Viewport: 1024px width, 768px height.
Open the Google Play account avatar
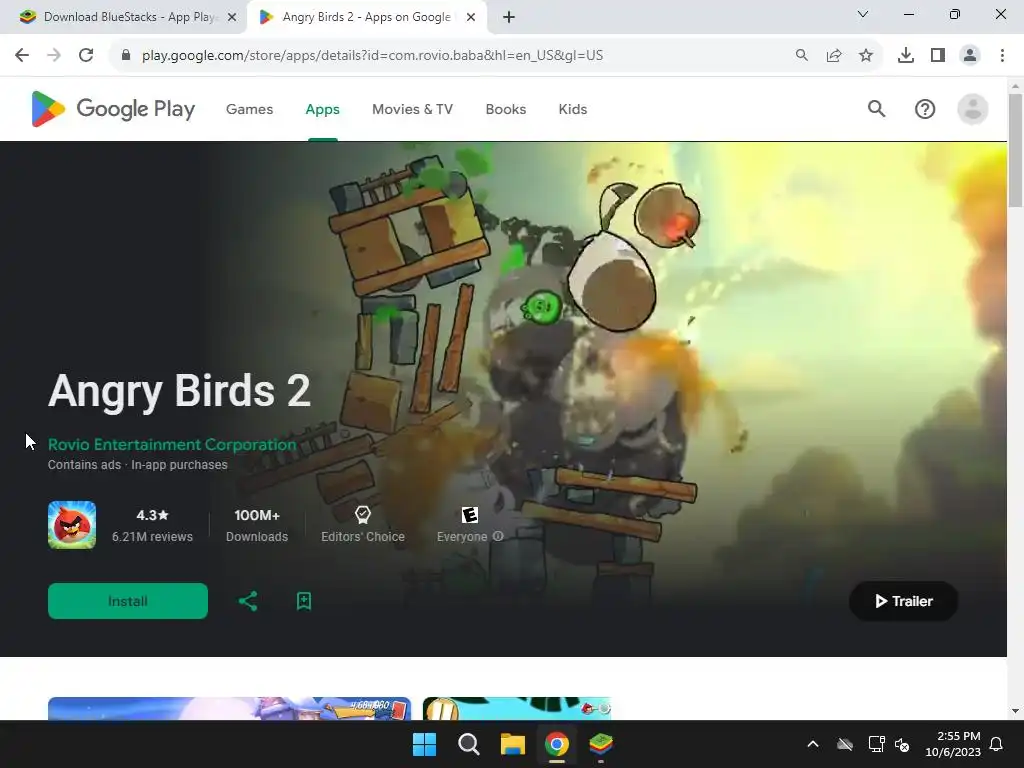(972, 109)
